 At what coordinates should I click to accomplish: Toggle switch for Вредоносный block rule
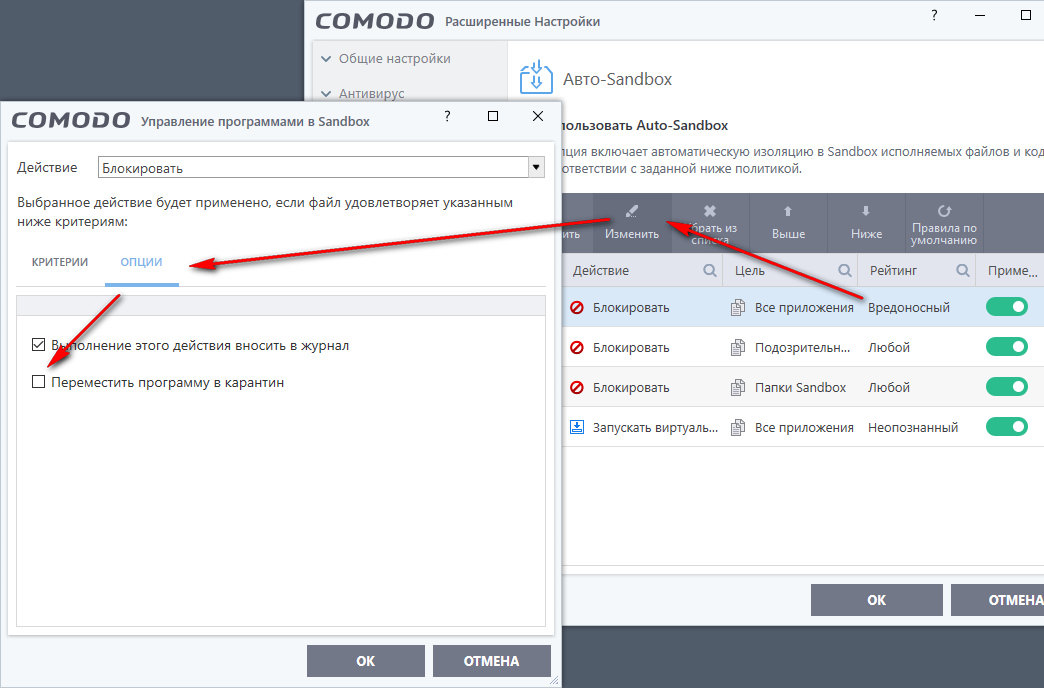1007,306
